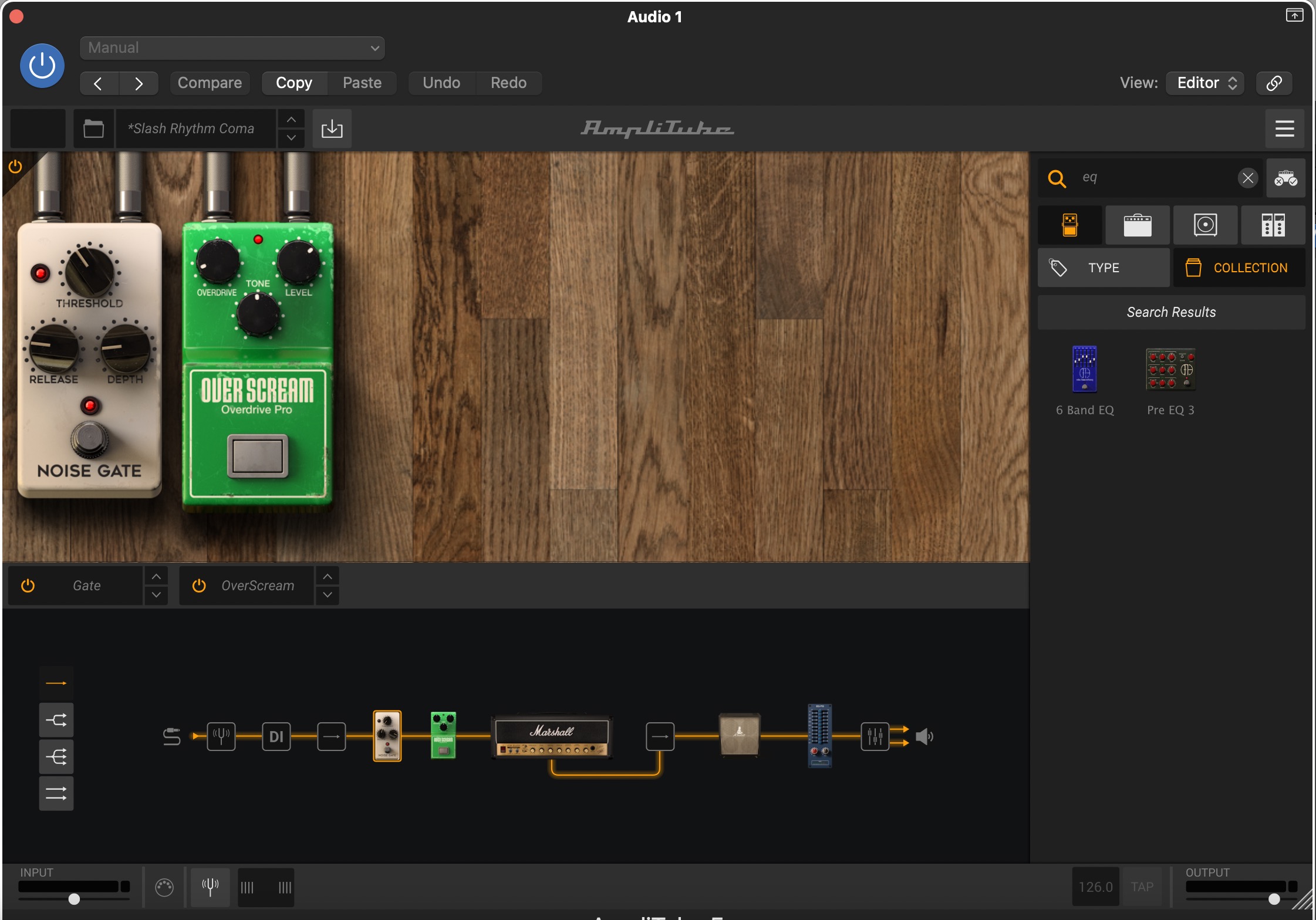
Task: Toggle the OverScream slot power button
Action: click(199, 586)
